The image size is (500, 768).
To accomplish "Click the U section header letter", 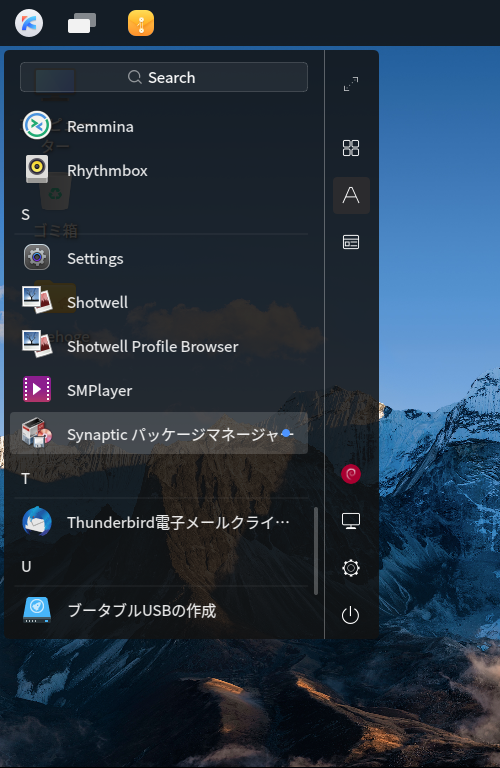I will (26, 567).
